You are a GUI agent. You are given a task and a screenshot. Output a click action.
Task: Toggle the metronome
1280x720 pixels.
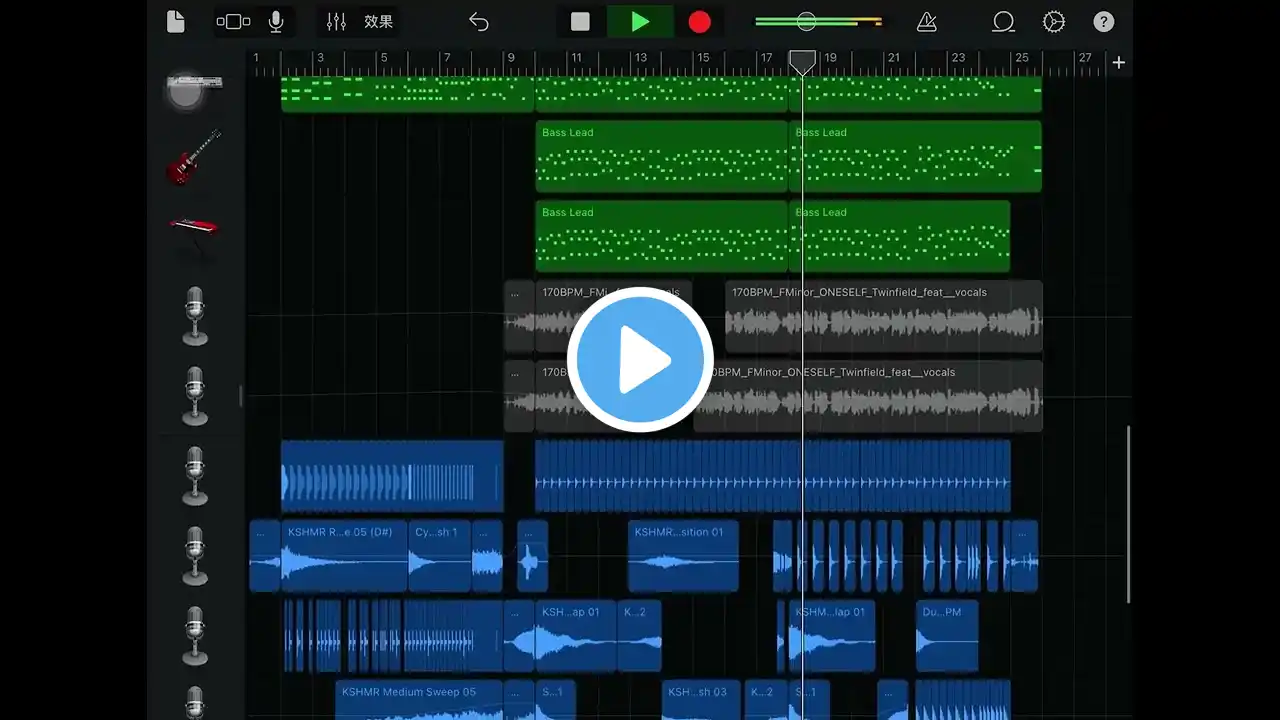[927, 21]
